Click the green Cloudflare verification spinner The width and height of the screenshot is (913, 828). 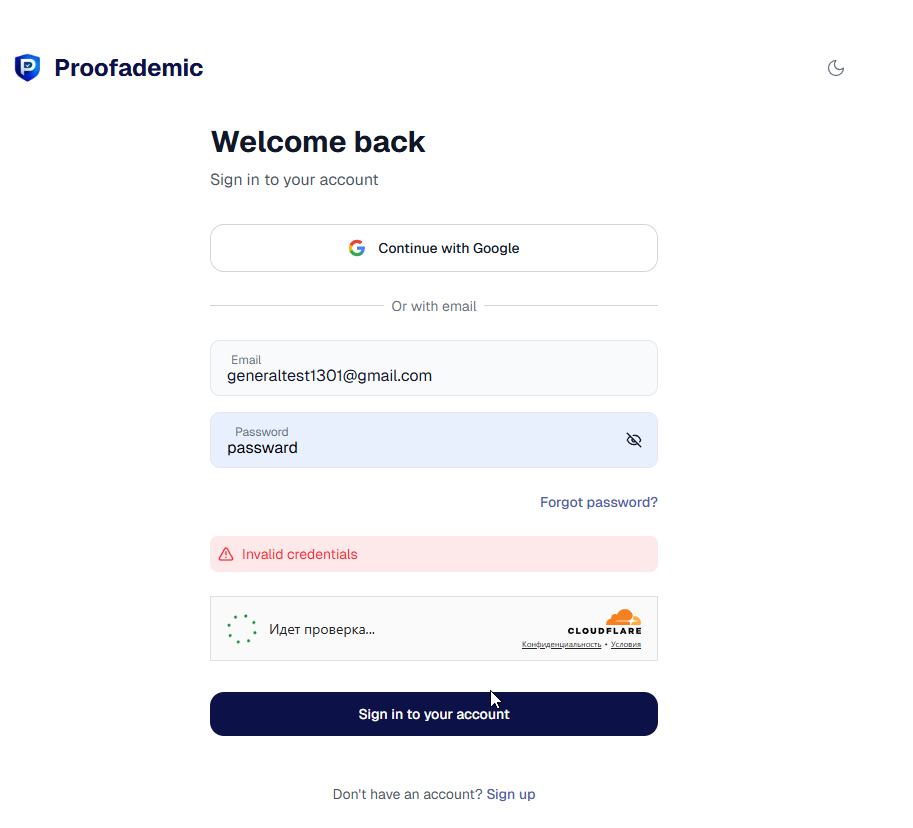point(242,629)
